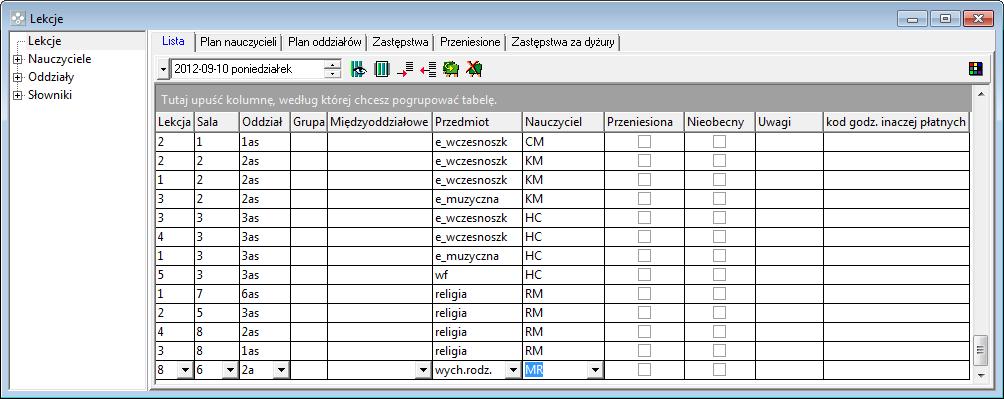1004x399 pixels.
Task: Tick Nieobecny for the 6as religia row
Action: (x=719, y=294)
